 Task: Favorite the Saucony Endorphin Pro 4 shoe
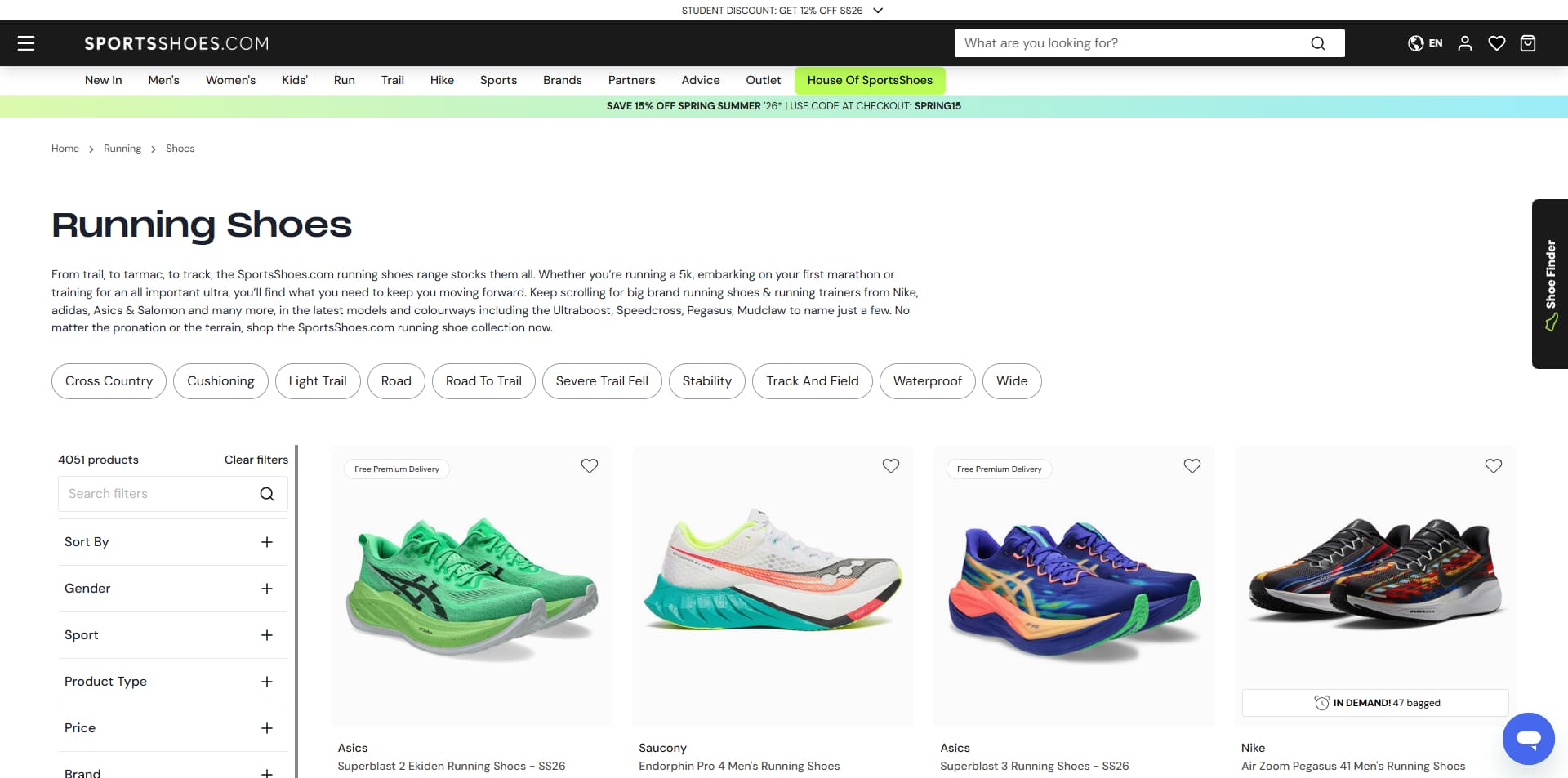pyautogui.click(x=891, y=466)
